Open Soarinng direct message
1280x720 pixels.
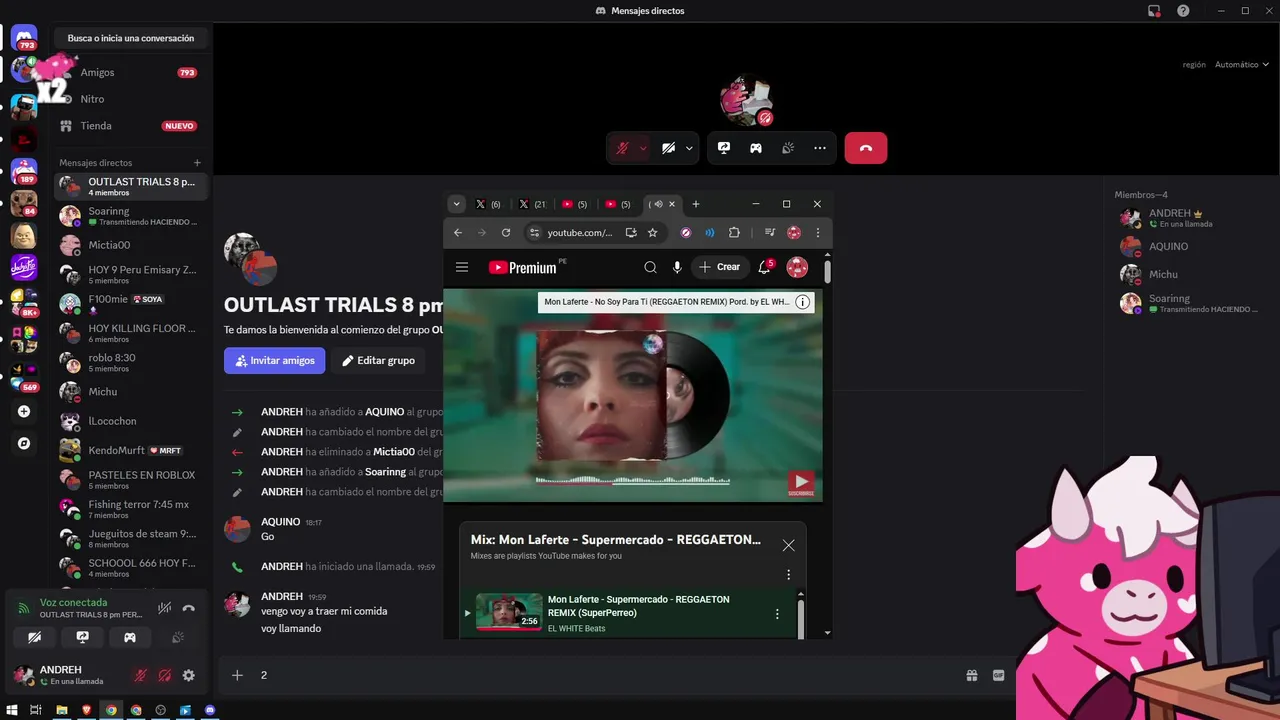coord(130,216)
